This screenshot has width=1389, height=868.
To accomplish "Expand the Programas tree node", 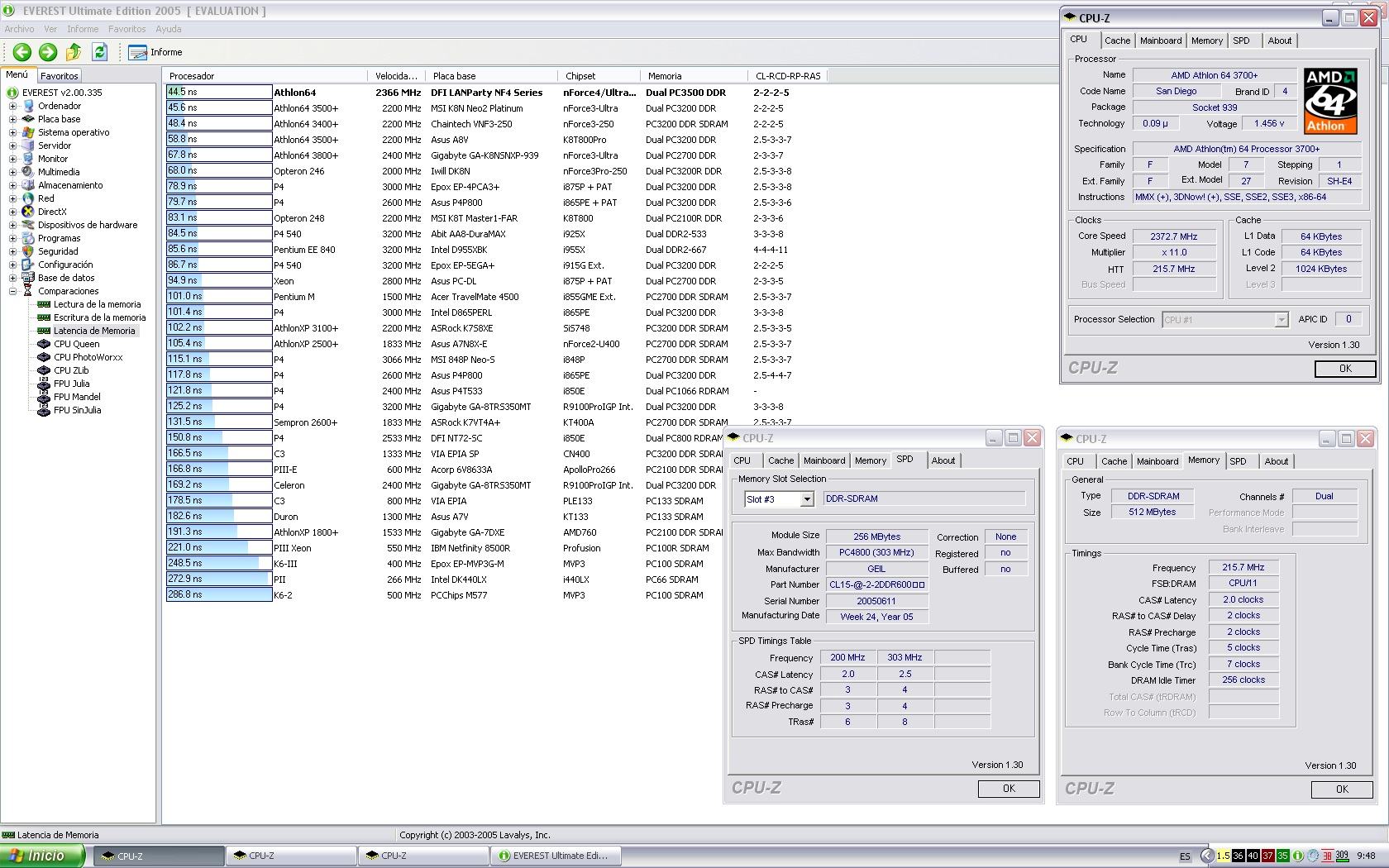I will (12, 238).
